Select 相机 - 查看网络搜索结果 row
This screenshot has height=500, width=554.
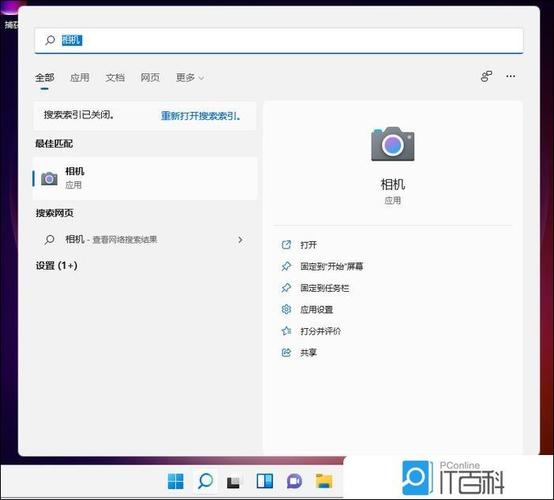tap(145, 240)
